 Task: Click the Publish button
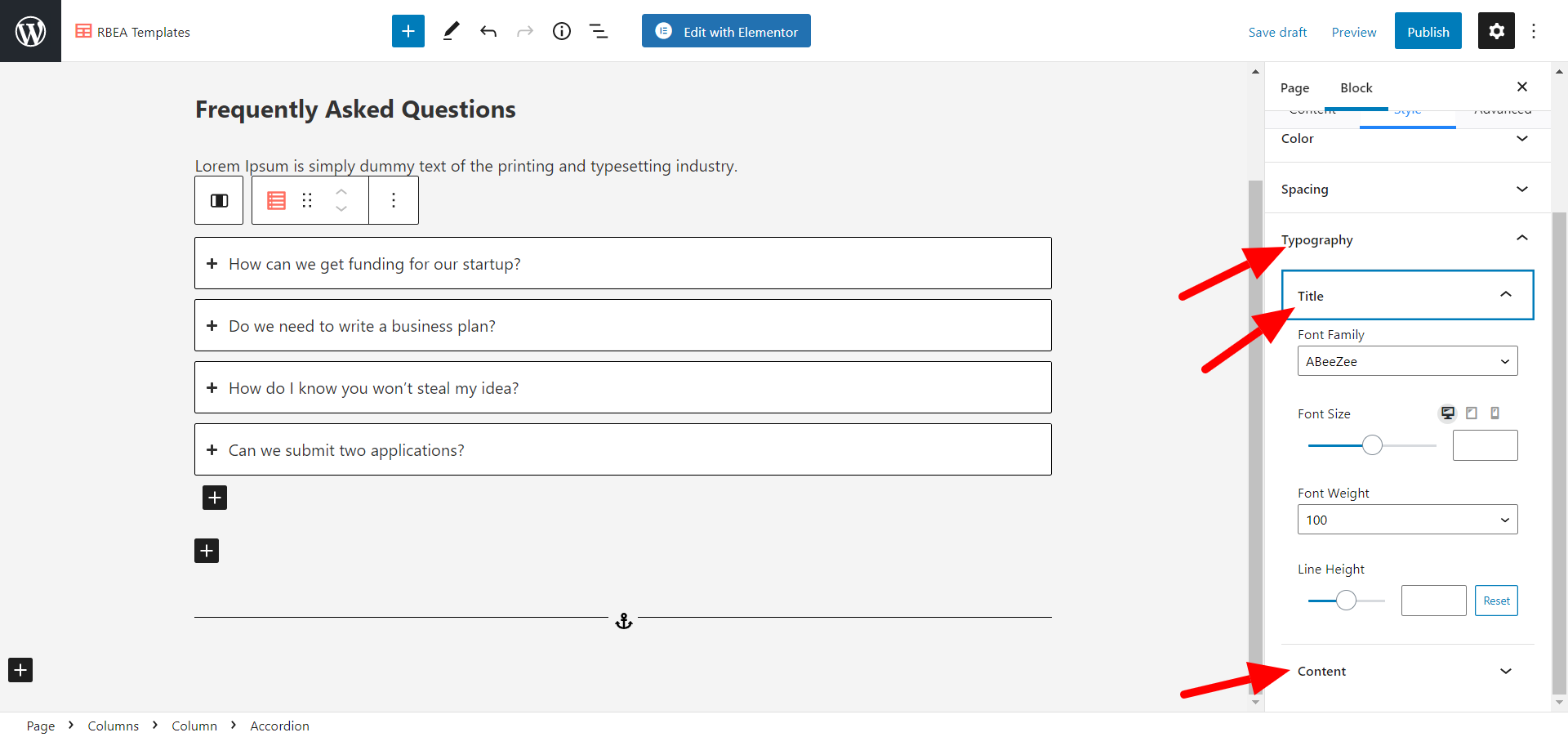coord(1428,31)
